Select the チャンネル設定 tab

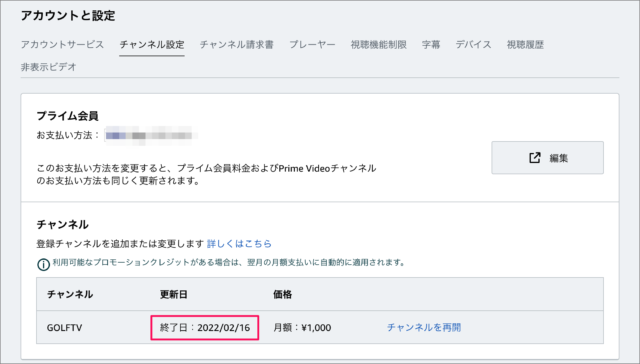click(152, 44)
